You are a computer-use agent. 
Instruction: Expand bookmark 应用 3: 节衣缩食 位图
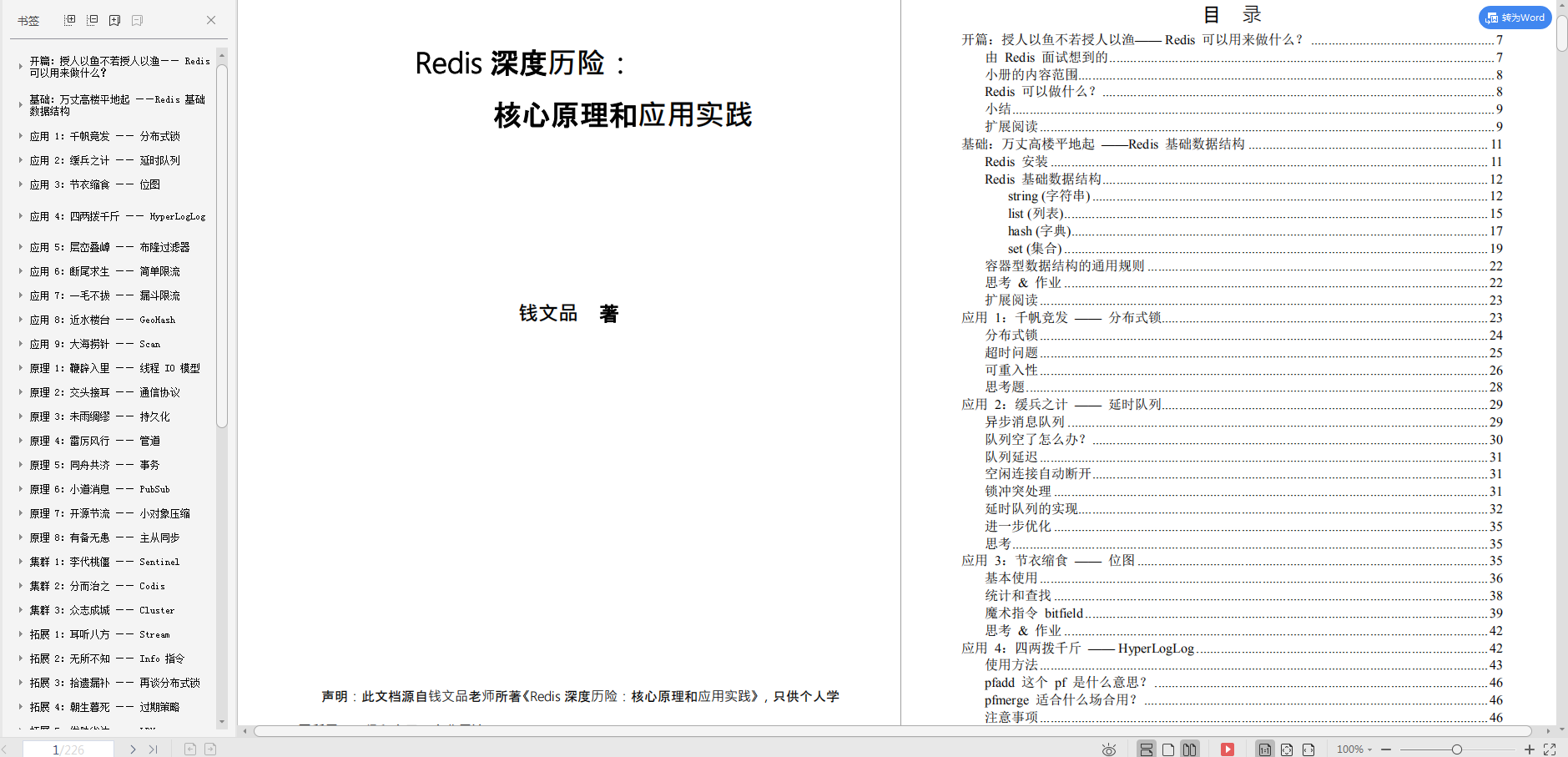click(x=20, y=184)
